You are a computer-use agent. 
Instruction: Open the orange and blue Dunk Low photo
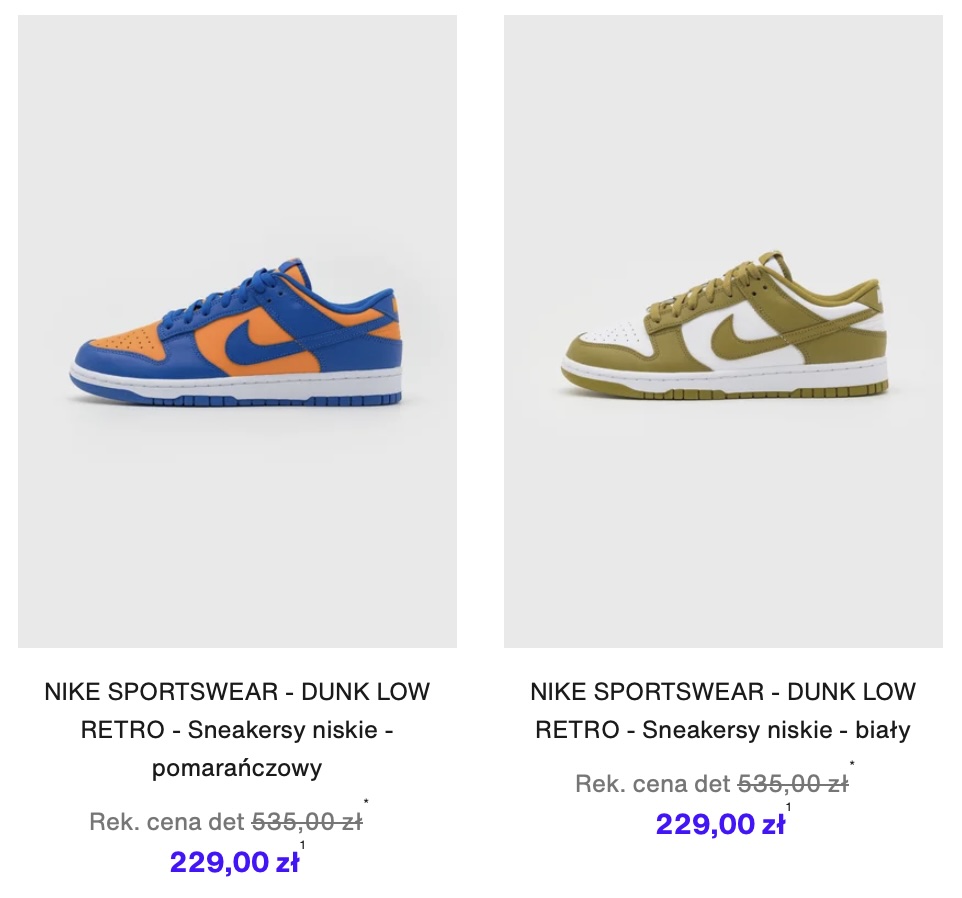237,331
